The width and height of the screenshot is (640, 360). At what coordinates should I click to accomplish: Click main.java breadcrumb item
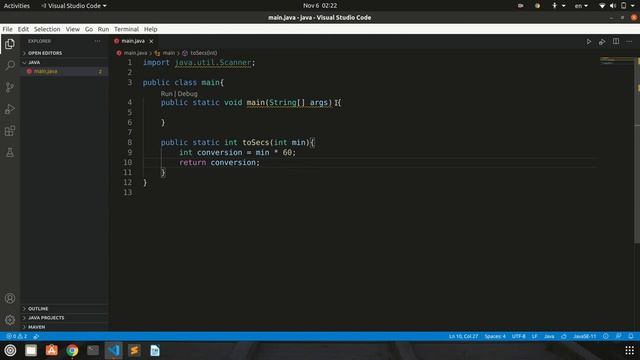tap(135, 53)
